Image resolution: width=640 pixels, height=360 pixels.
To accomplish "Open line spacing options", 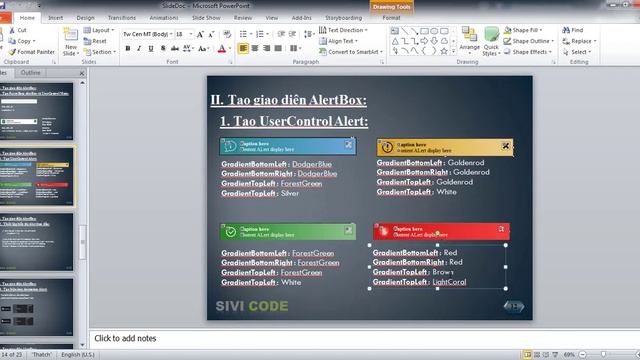I will coord(309,34).
